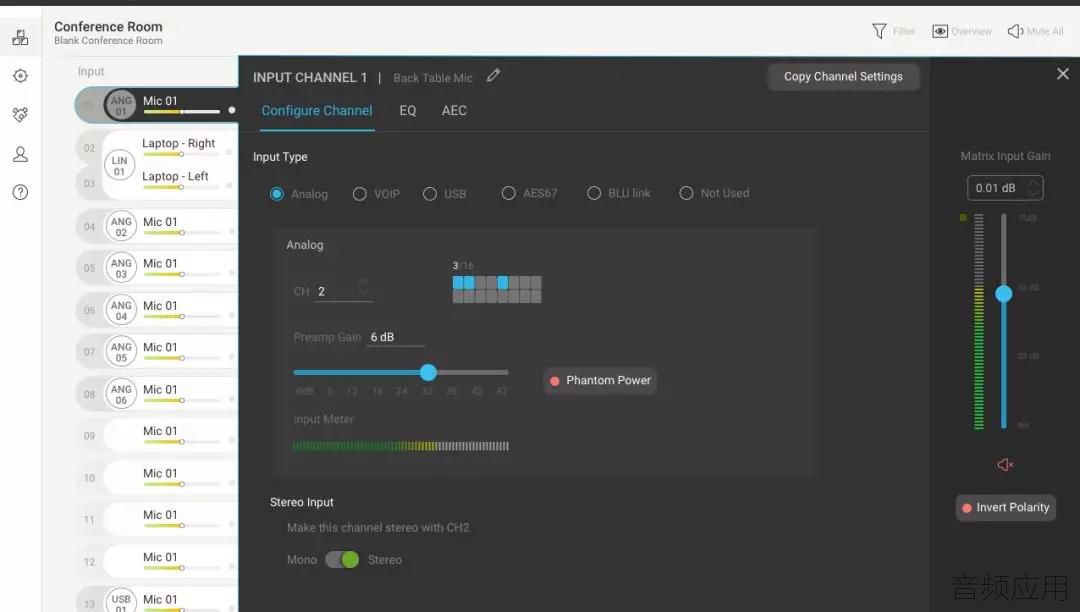
Task: Select the ANG 06 channel badge
Action: point(121,394)
